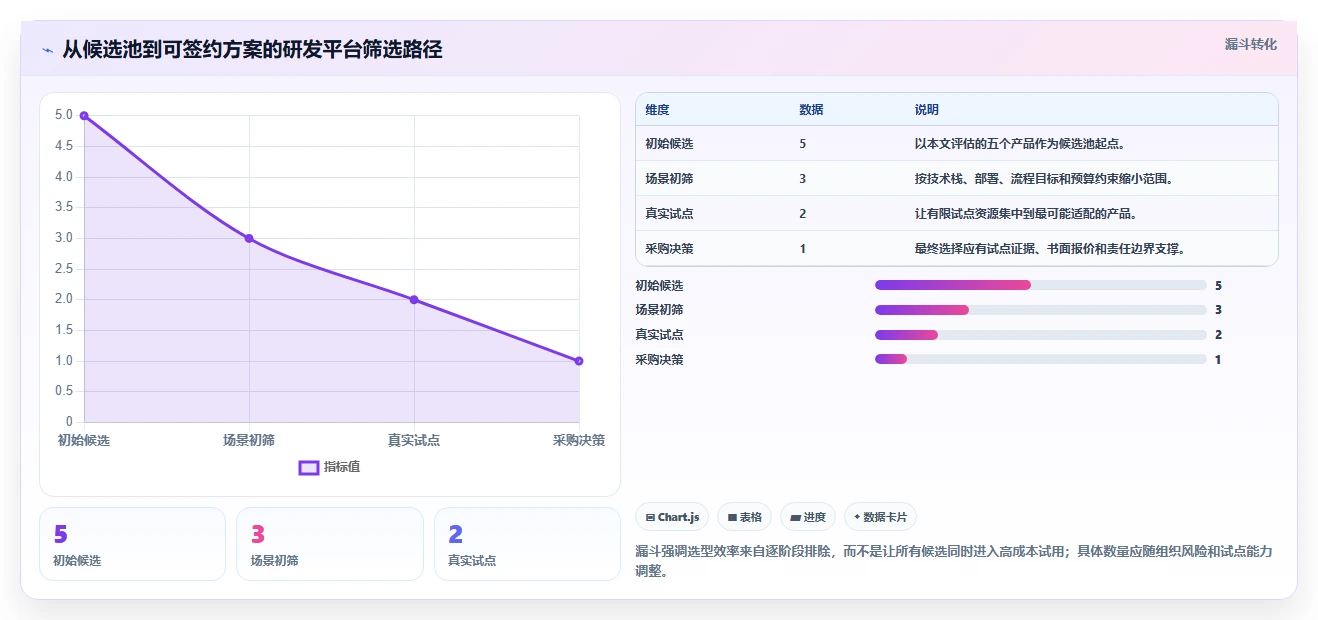The width and height of the screenshot is (1318, 620).
Task: Select the 采购决策 table row cell
Action: pyautogui.click(x=669, y=249)
